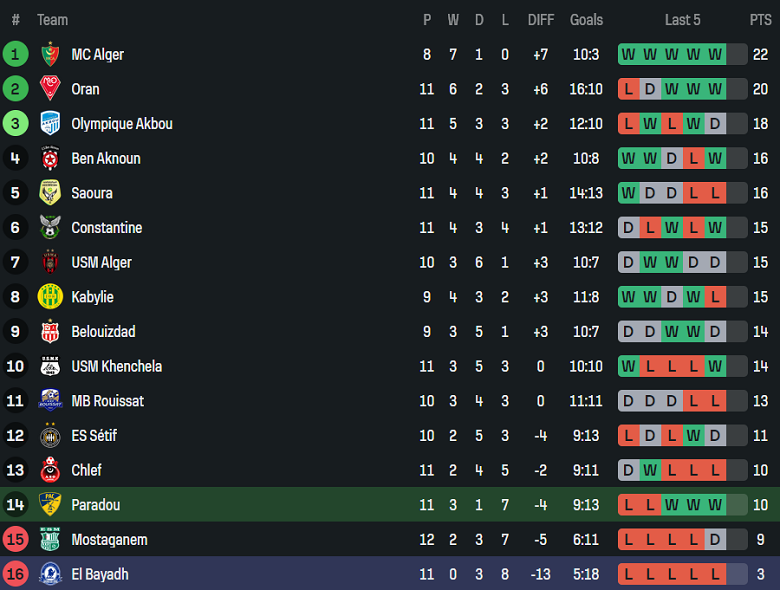
Task: Open the Saoura yellow team crest
Action: 50,193
